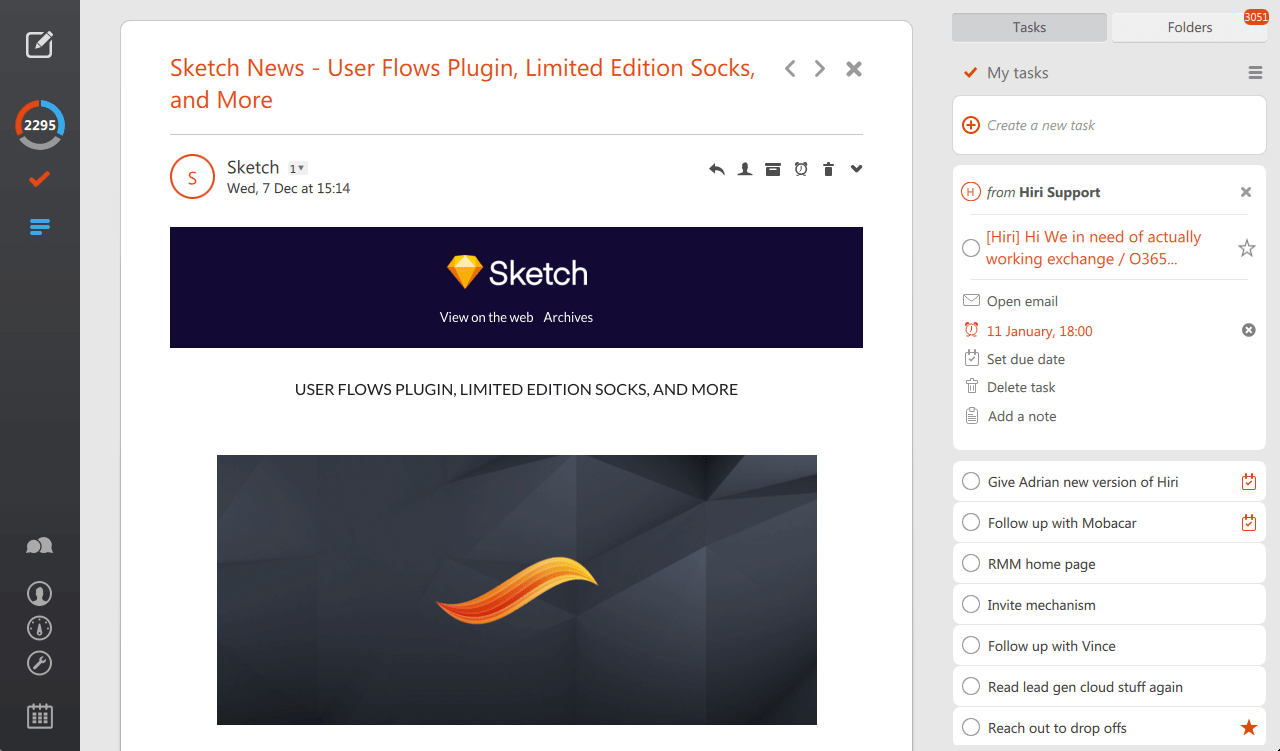Mark the Hiri exchange task complete
The height and width of the screenshot is (751, 1280).
click(971, 248)
